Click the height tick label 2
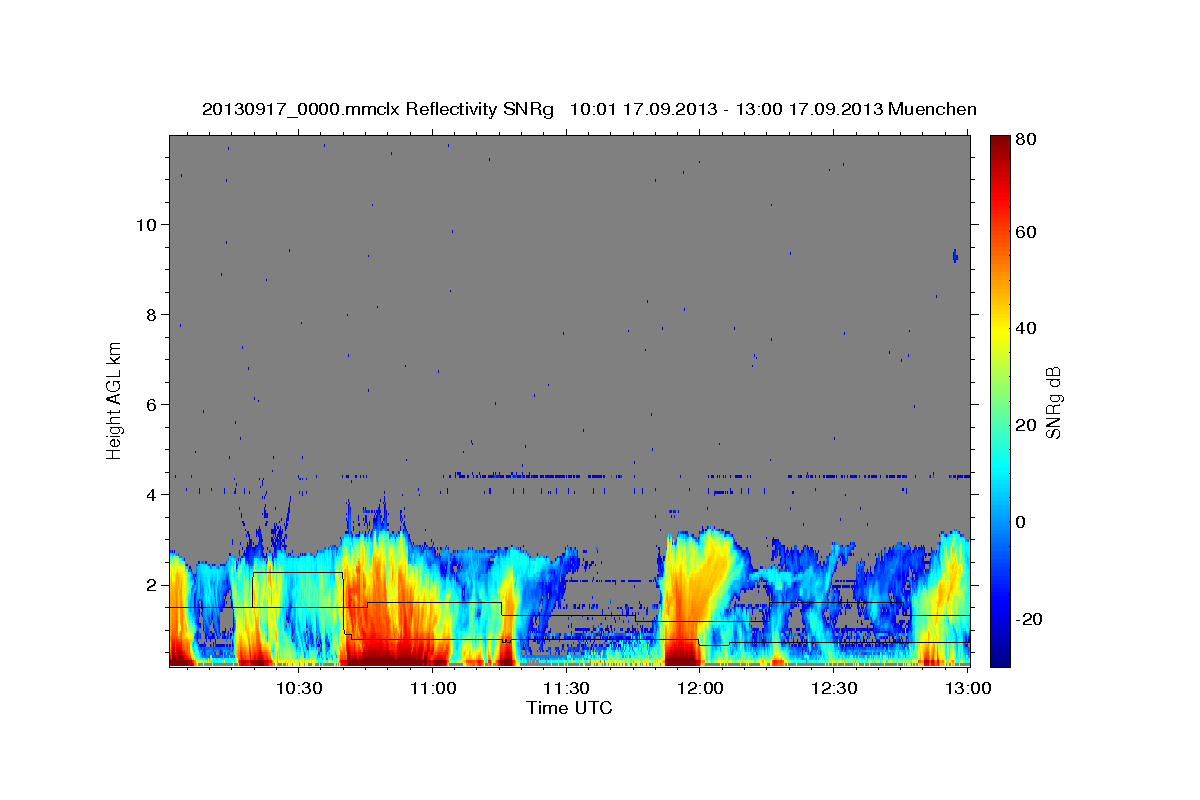Viewport: 1200px width, 800px height. (x=151, y=584)
